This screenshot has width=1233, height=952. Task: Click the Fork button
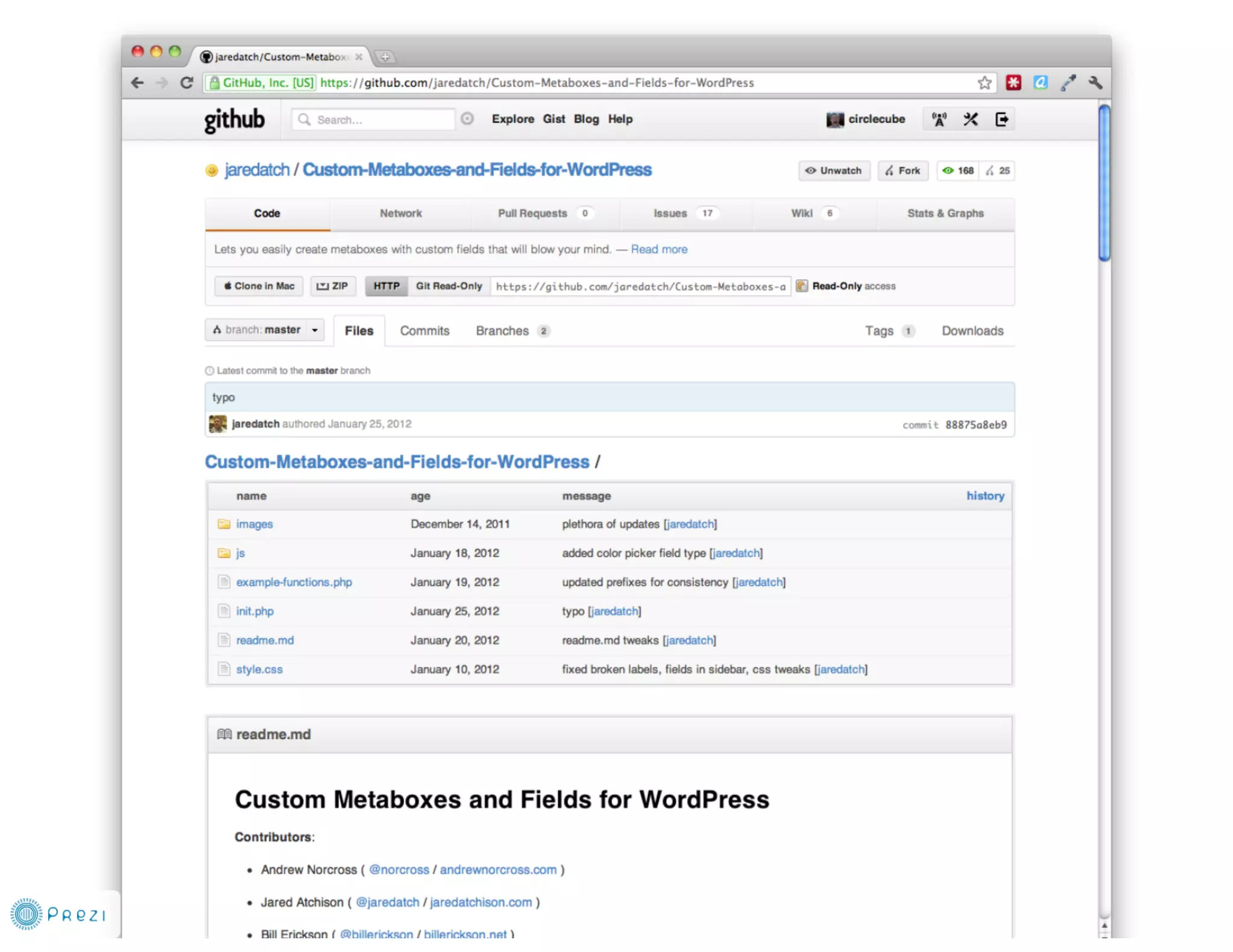click(x=903, y=171)
